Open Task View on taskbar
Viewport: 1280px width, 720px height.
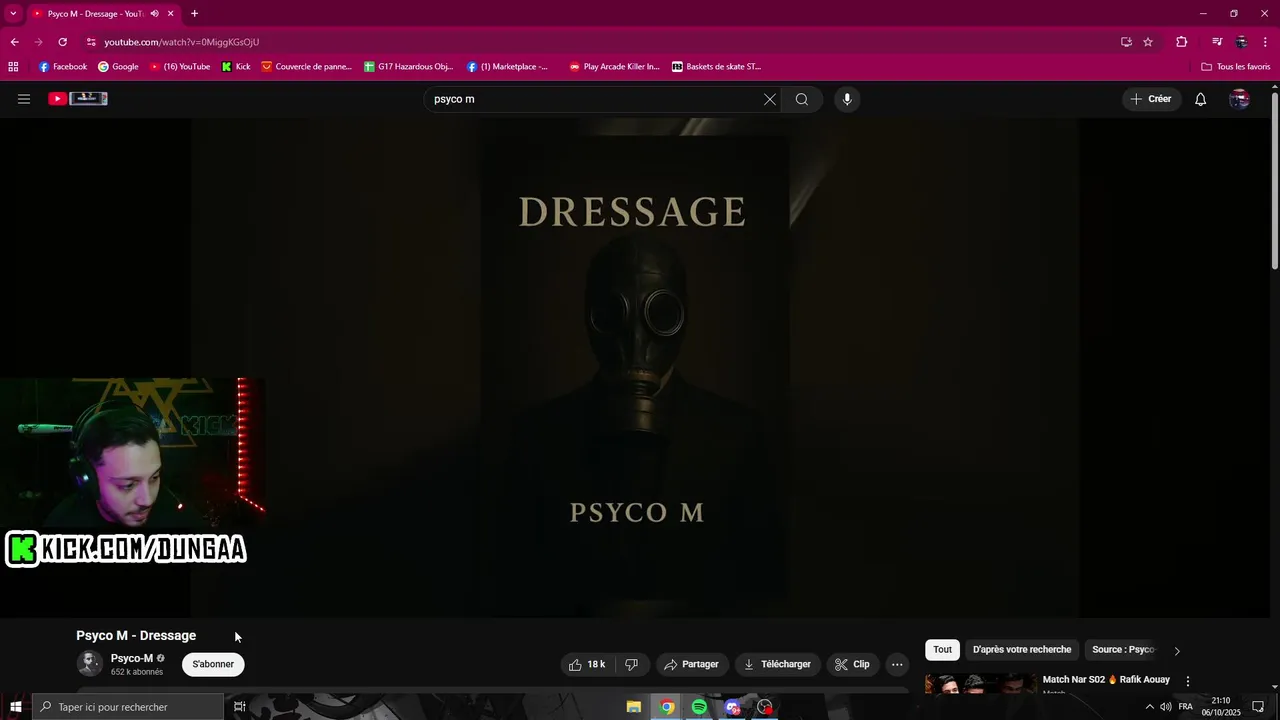240,707
